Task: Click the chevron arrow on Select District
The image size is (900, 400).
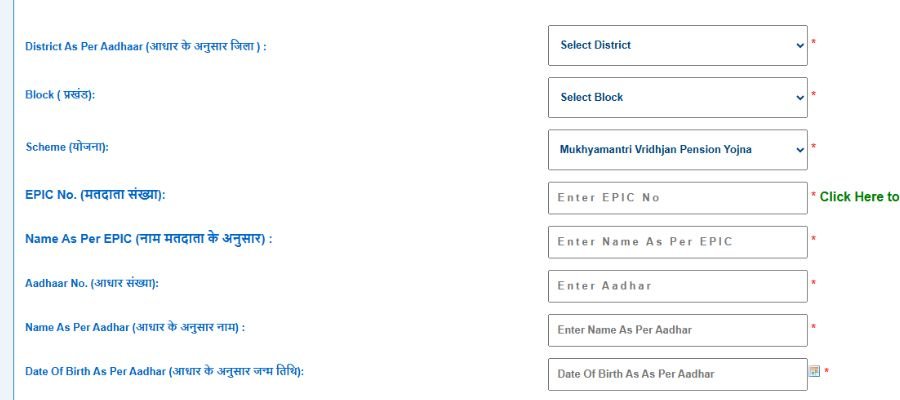Action: coord(800,45)
